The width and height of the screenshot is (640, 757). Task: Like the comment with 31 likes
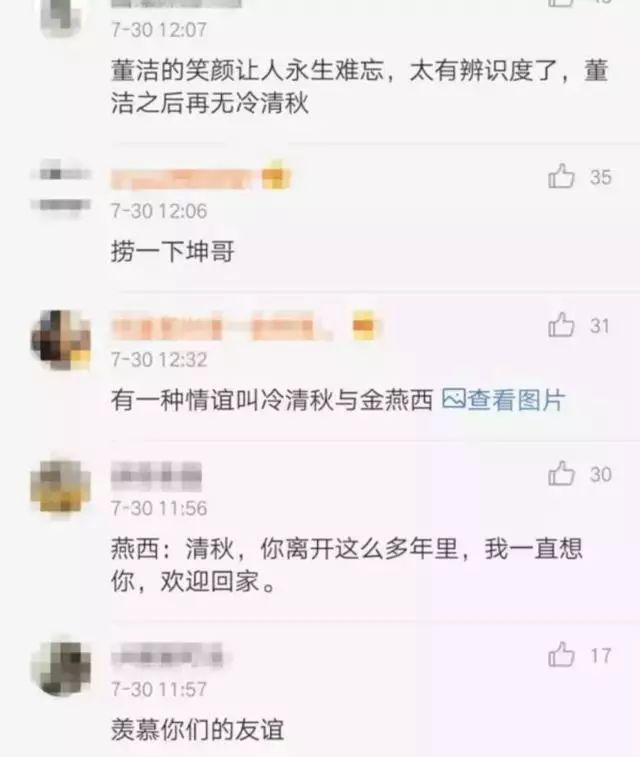[561, 324]
